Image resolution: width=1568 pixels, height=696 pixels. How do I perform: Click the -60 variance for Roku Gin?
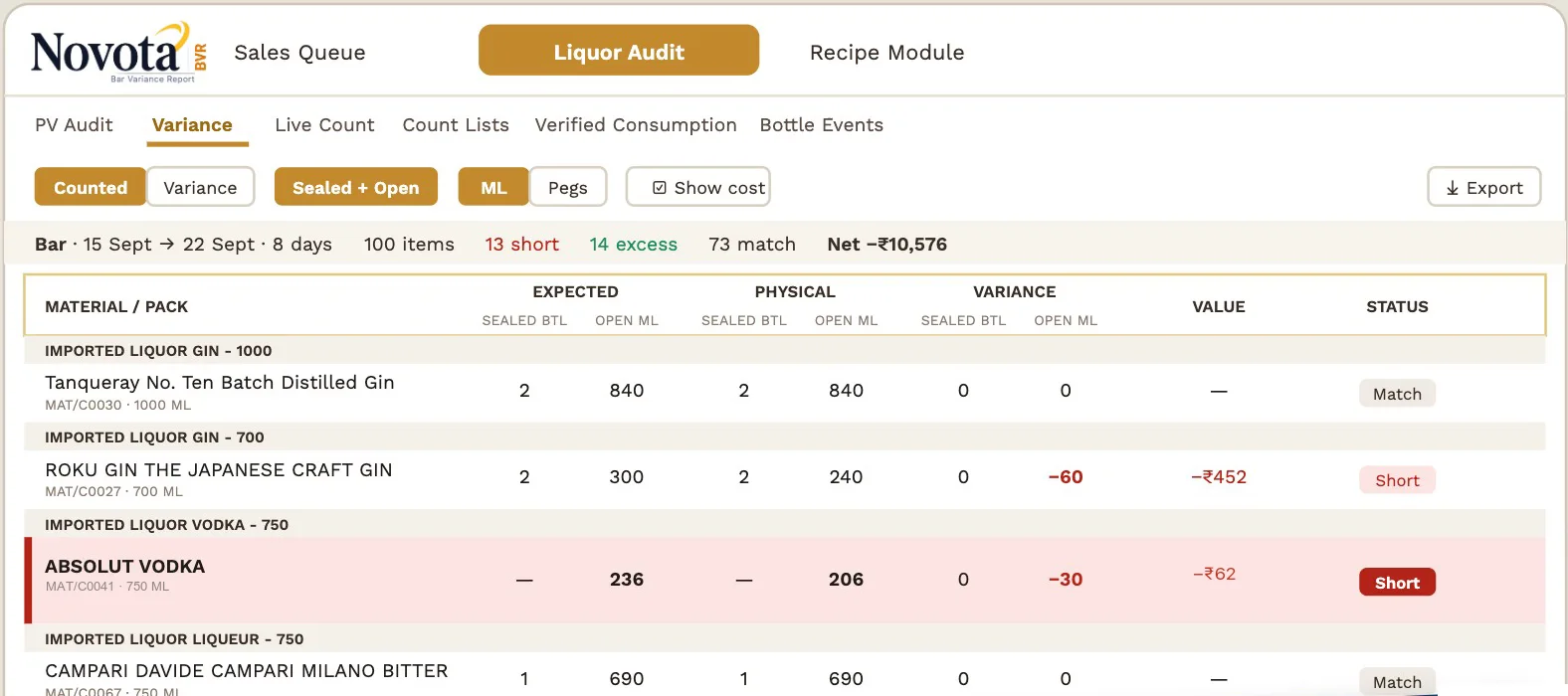tap(1066, 477)
